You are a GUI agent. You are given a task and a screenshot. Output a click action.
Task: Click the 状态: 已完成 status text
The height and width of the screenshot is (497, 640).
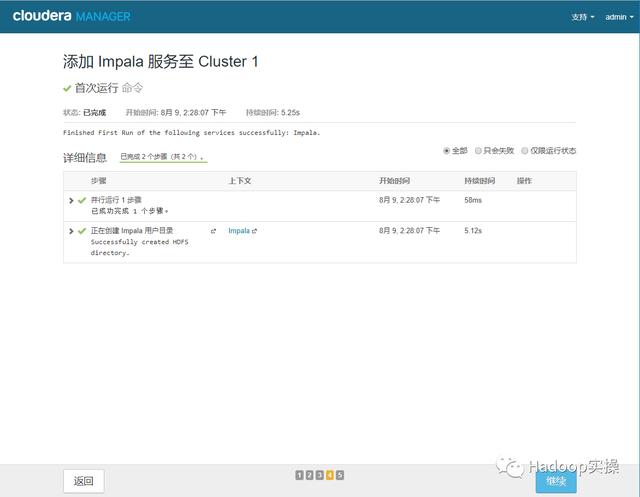coord(84,113)
